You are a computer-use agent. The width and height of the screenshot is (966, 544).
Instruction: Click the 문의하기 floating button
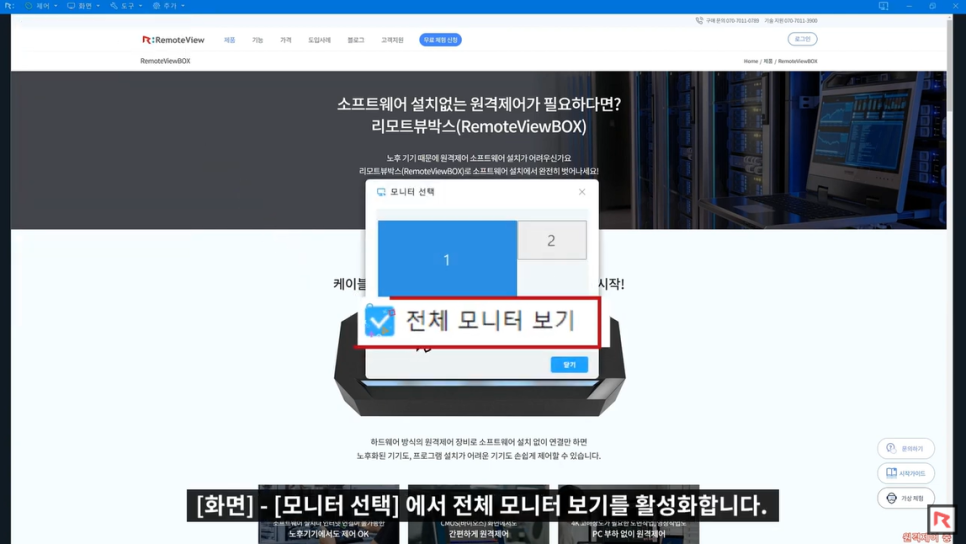click(906, 449)
